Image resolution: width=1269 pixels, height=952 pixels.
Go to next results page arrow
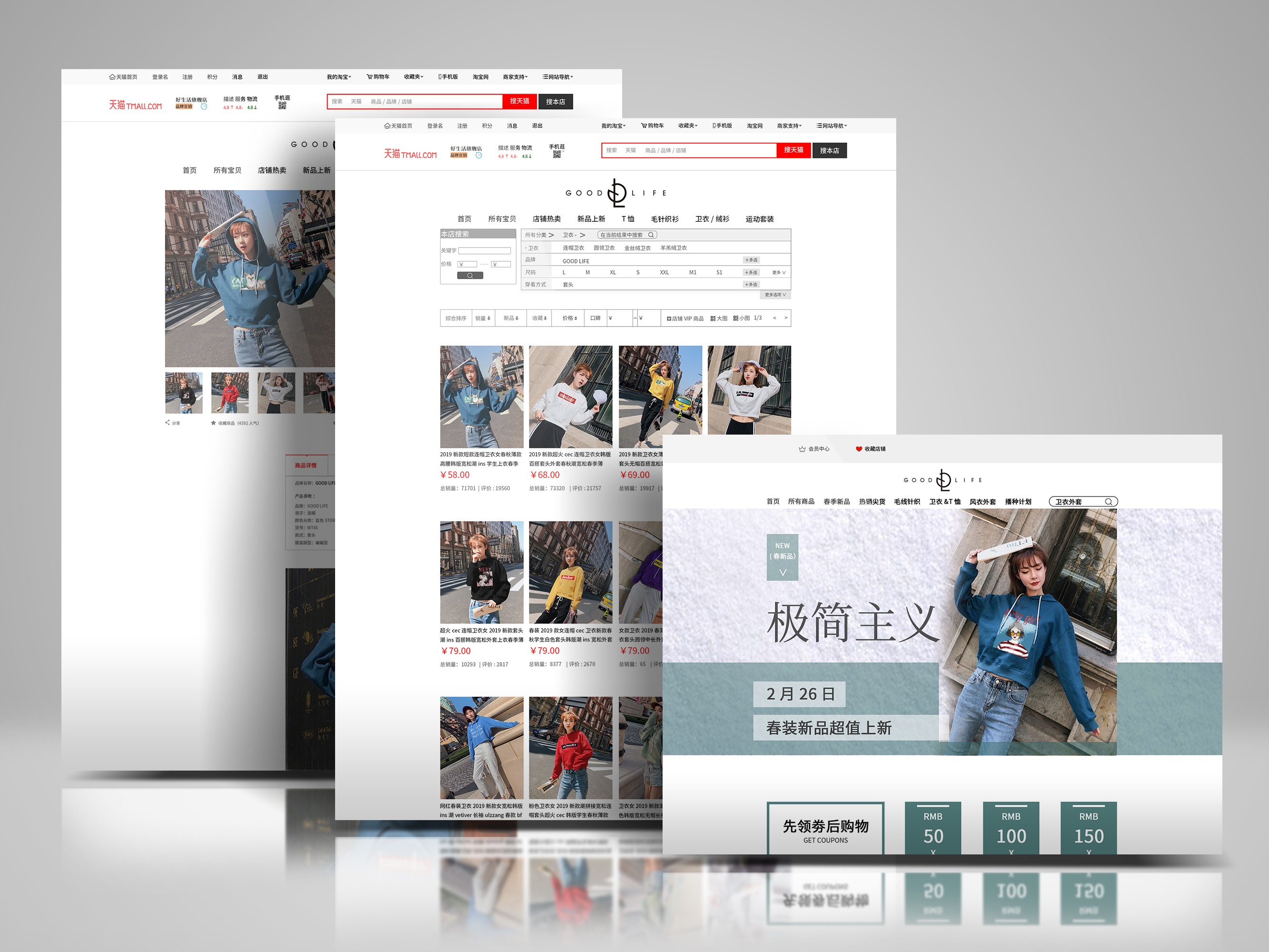click(785, 318)
